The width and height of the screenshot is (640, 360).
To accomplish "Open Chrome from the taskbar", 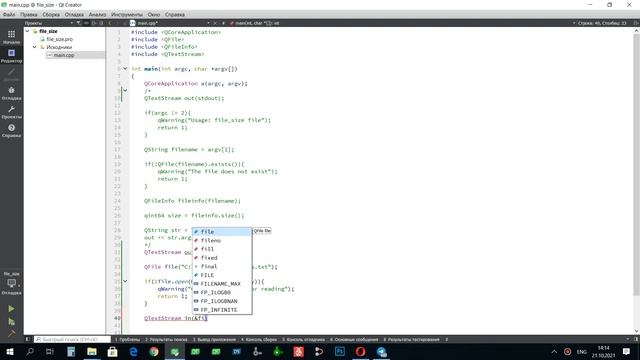I will click(154, 351).
